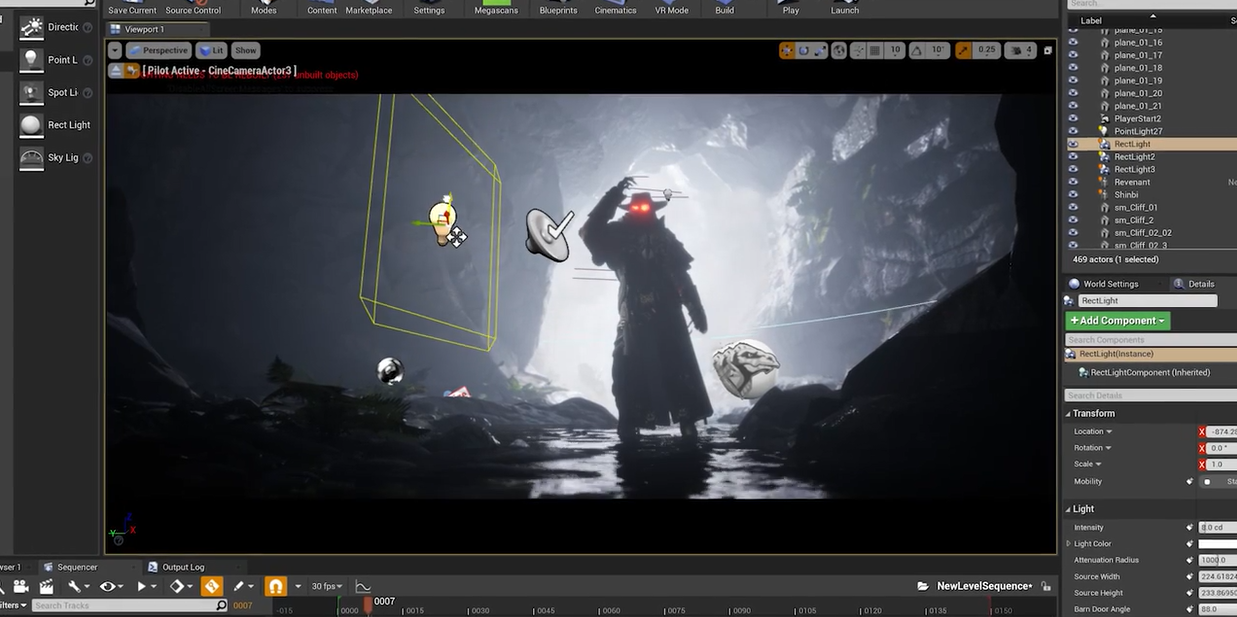
Task: Click the Play toolbar button
Action: point(791,8)
